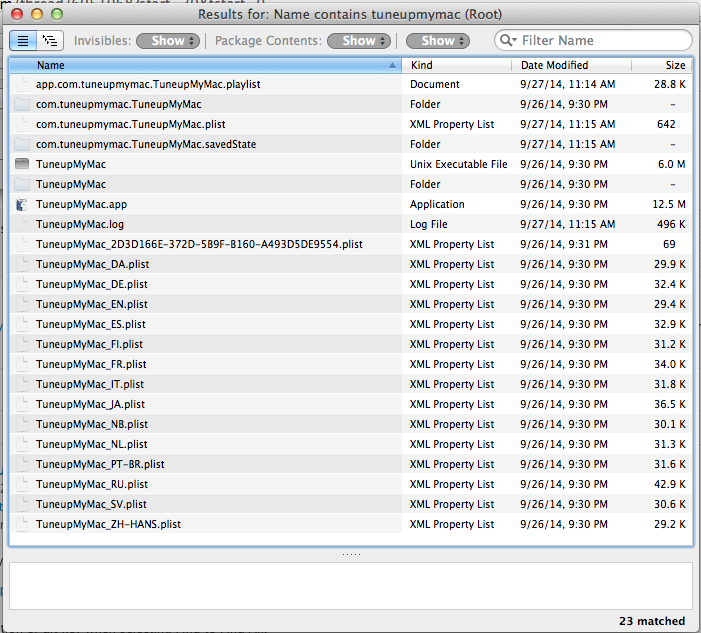Open the third Show popup menu
This screenshot has height=633, width=701.
click(x=438, y=41)
